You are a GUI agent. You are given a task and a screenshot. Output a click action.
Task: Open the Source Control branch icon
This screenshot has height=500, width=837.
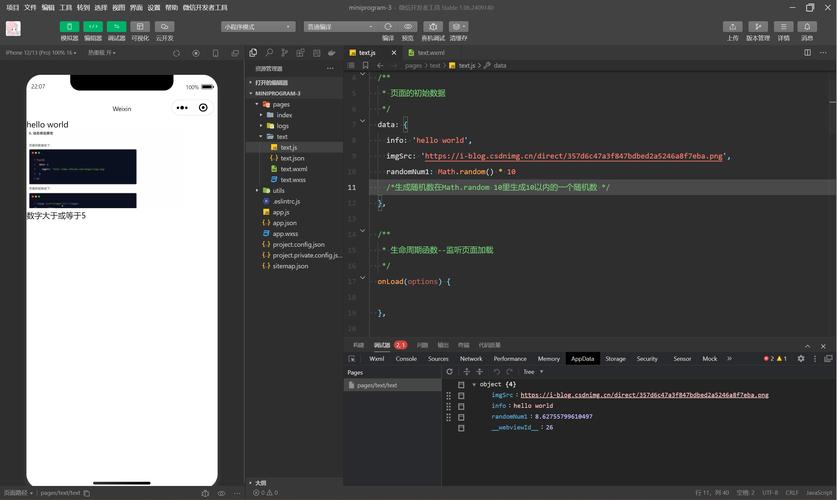coord(285,52)
